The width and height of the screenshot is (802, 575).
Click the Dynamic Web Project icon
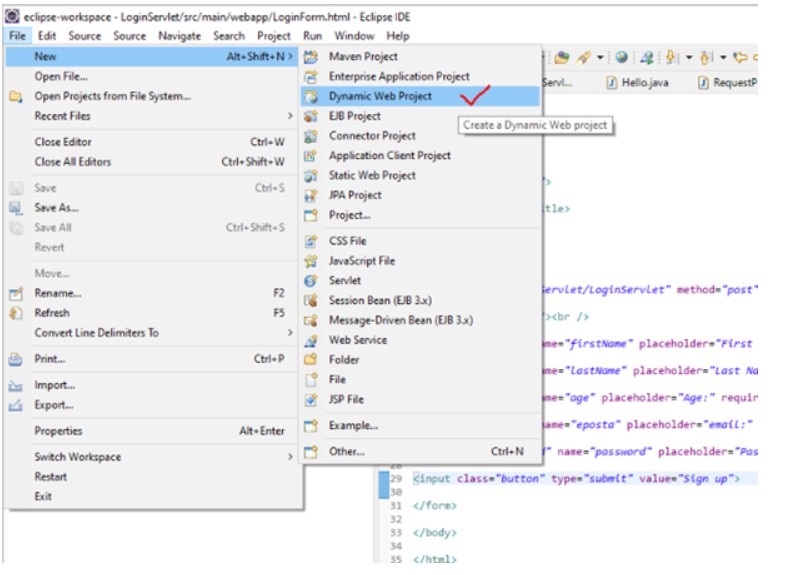[x=311, y=96]
